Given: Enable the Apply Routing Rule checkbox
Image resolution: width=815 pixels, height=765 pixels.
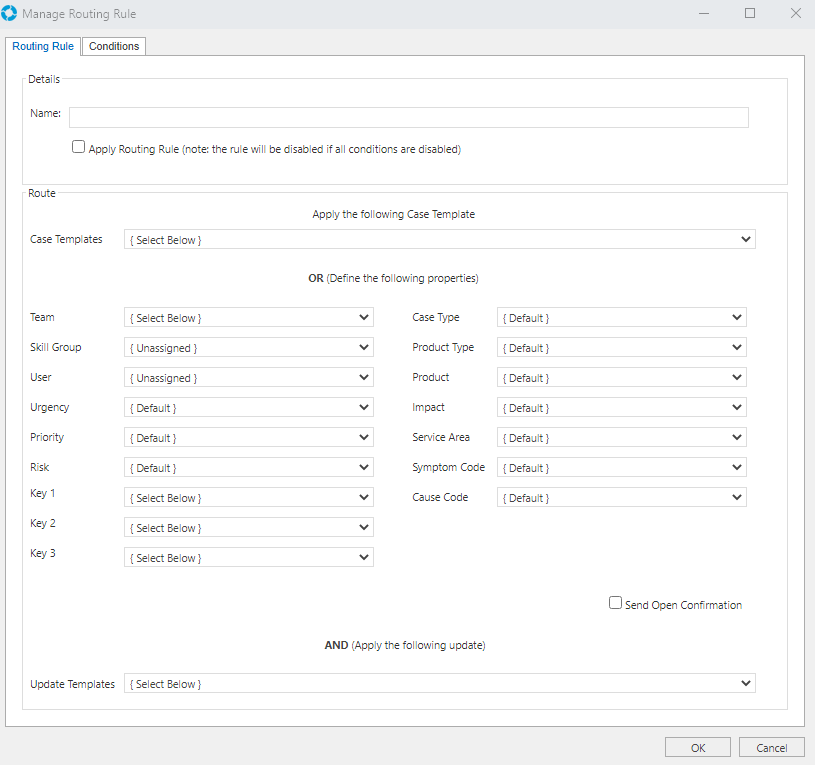Looking at the screenshot, I should pyautogui.click(x=79, y=147).
